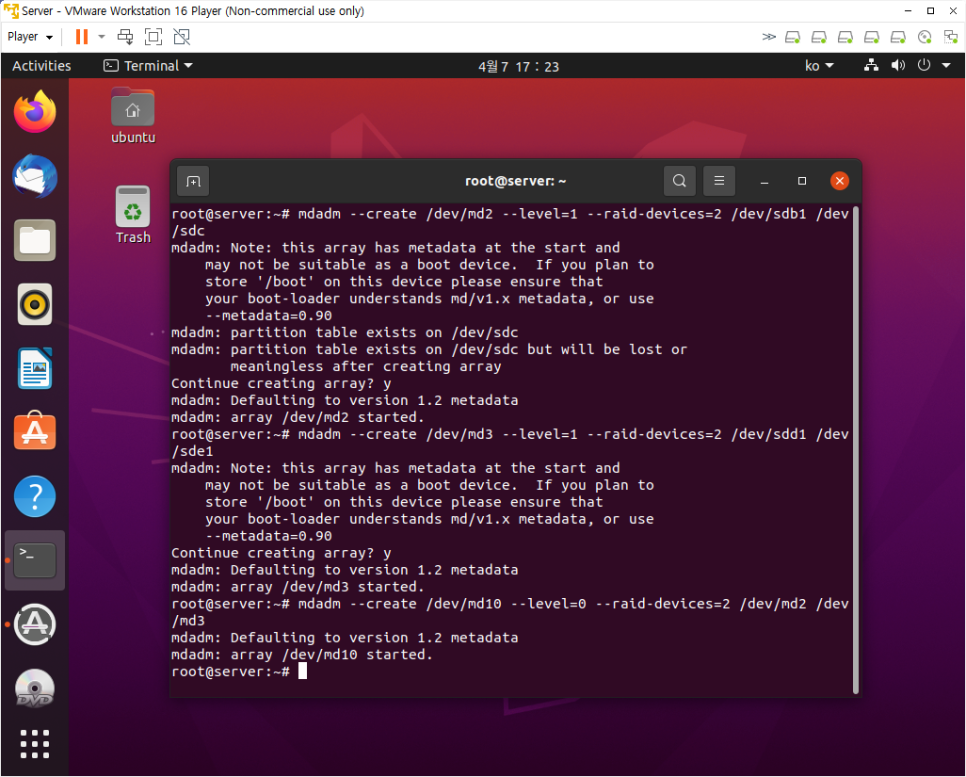Open the ubuntu home folder on desktop
966x777 pixels.
point(133,116)
